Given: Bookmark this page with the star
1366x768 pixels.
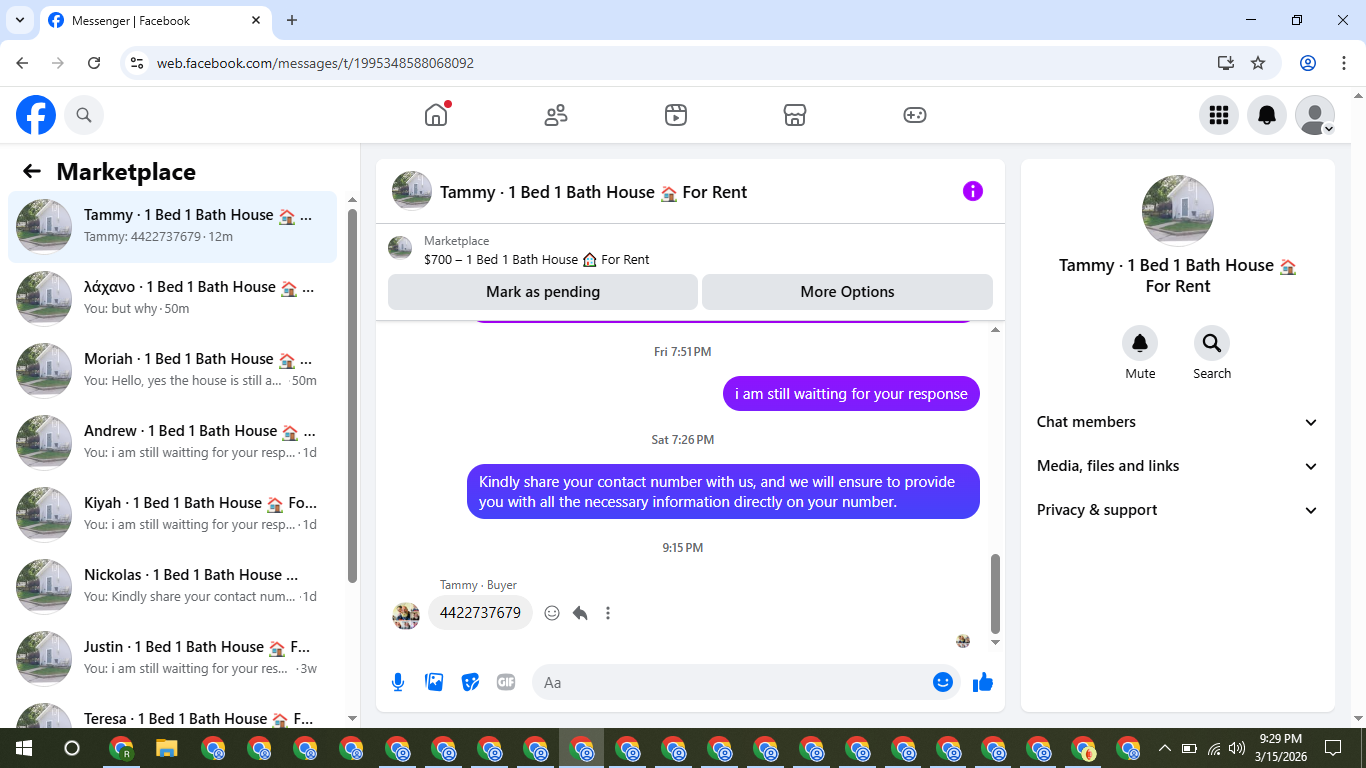Looking at the screenshot, I should click(x=1258, y=63).
